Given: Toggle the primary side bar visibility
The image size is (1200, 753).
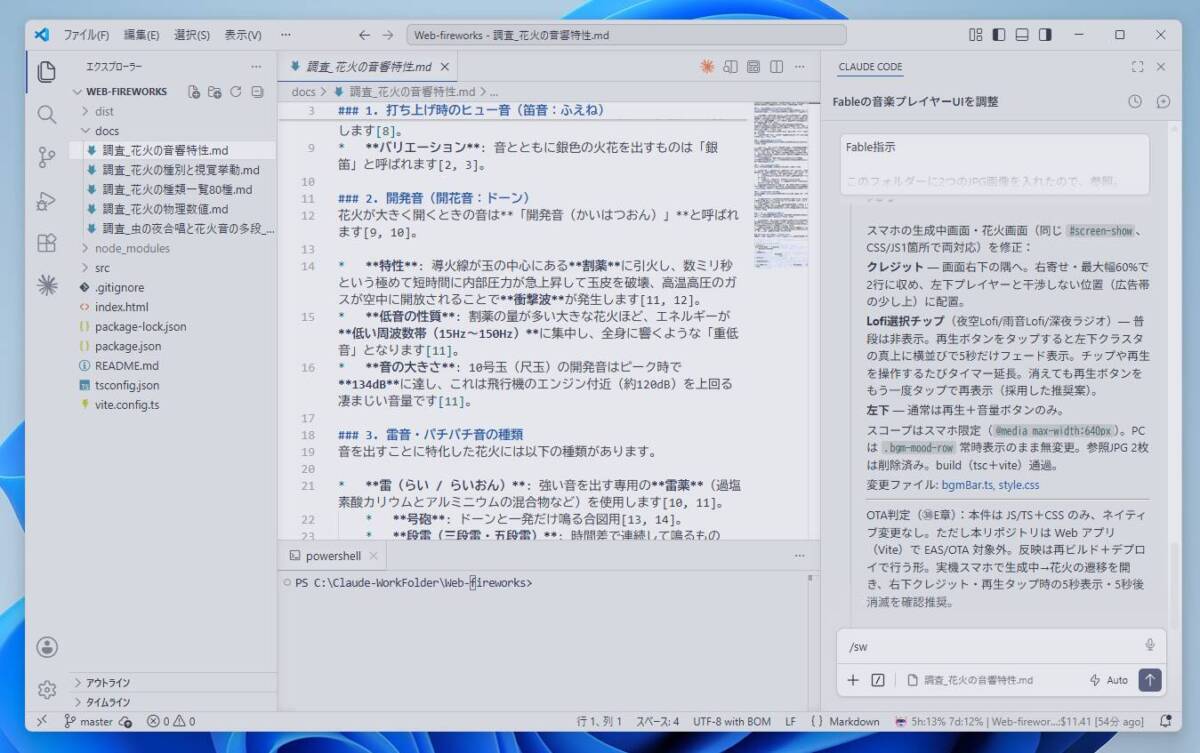Looking at the screenshot, I should click(x=999, y=34).
